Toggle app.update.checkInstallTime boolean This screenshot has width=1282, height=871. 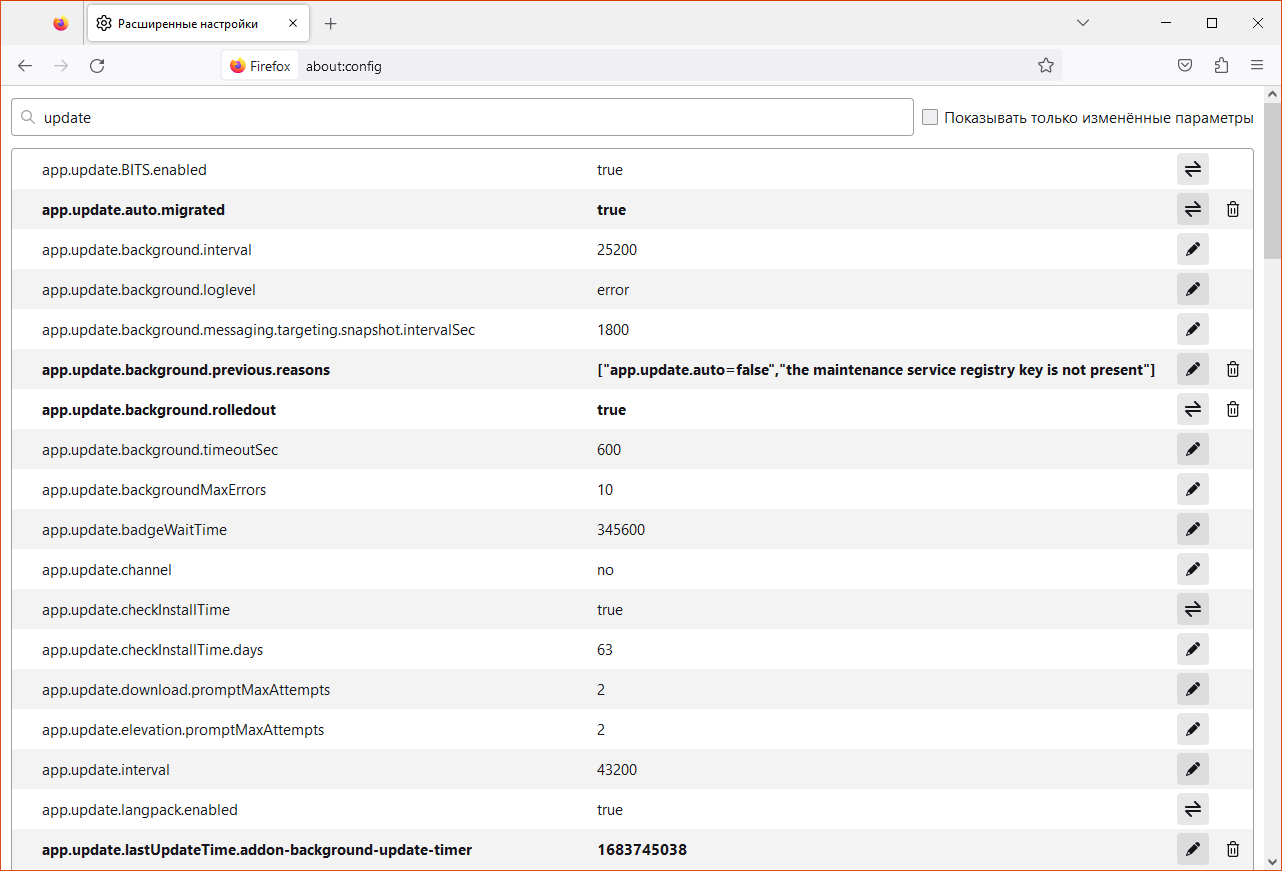[x=1192, y=610]
